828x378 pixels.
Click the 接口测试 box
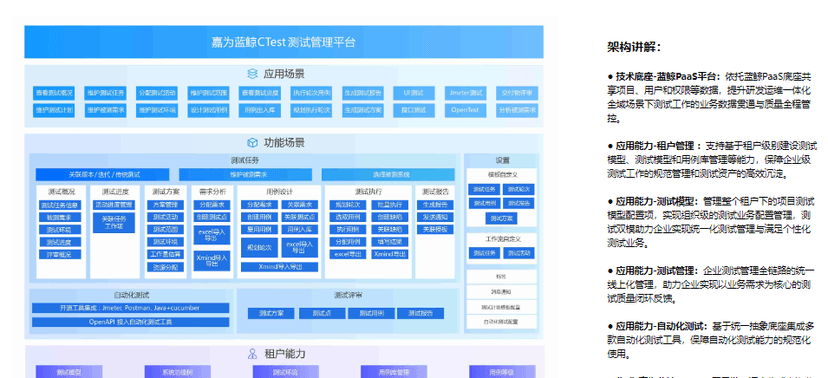[x=415, y=110]
